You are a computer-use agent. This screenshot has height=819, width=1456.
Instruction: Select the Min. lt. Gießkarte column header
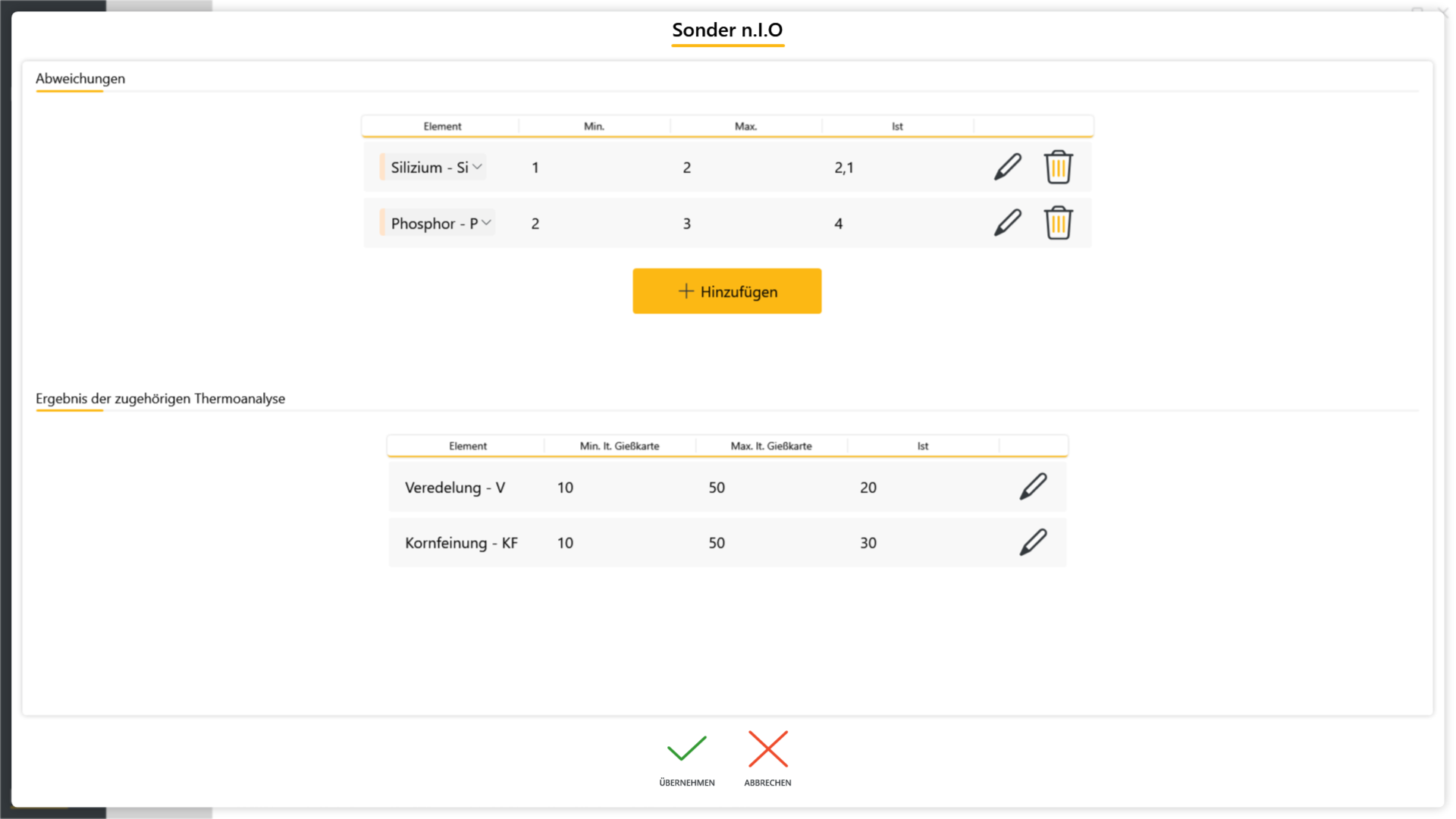(x=620, y=446)
